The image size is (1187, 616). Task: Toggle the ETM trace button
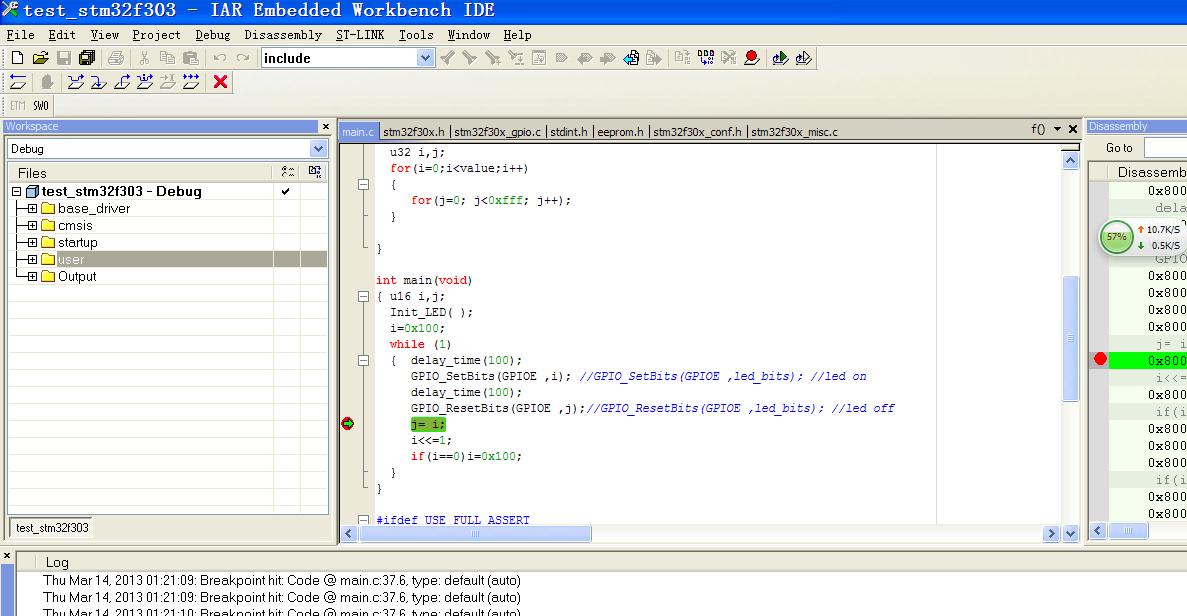(x=17, y=106)
